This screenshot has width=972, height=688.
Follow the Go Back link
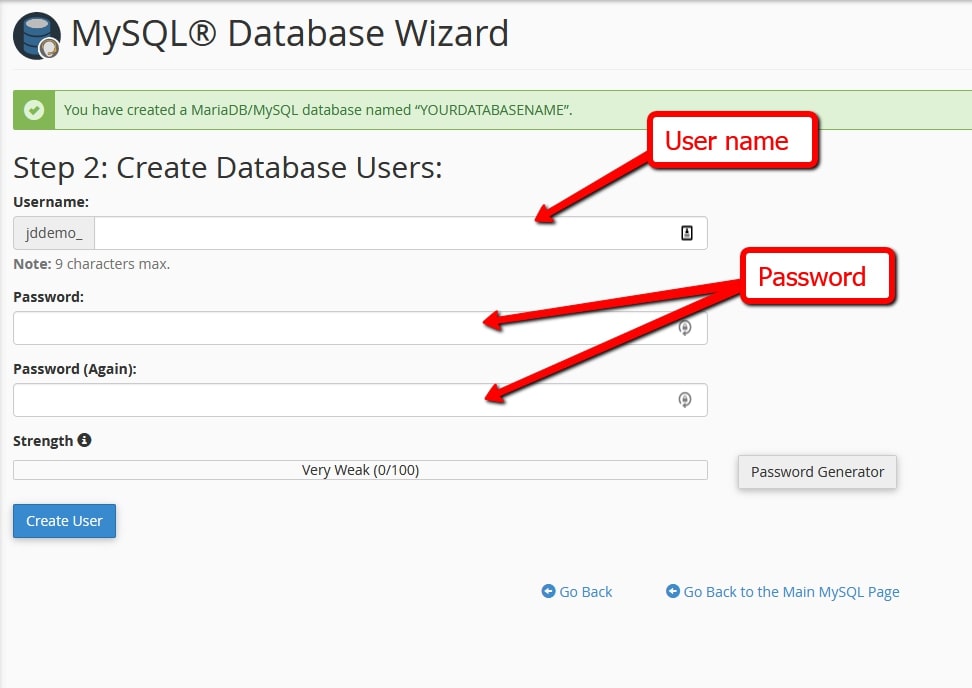coord(586,591)
